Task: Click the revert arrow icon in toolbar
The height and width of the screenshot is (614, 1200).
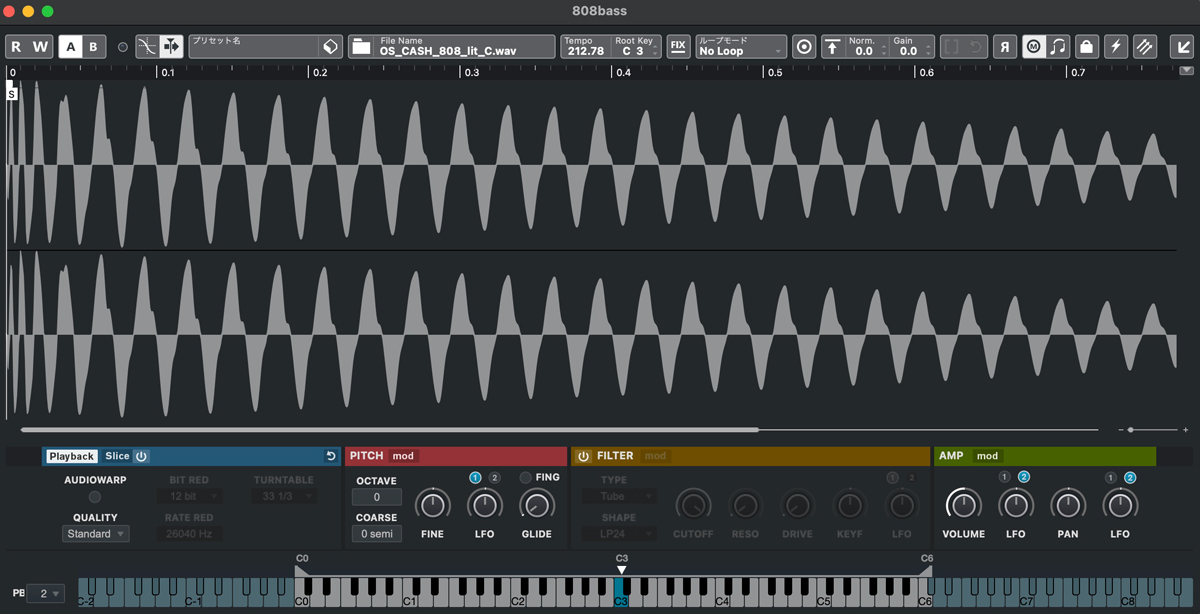Action: tap(975, 47)
